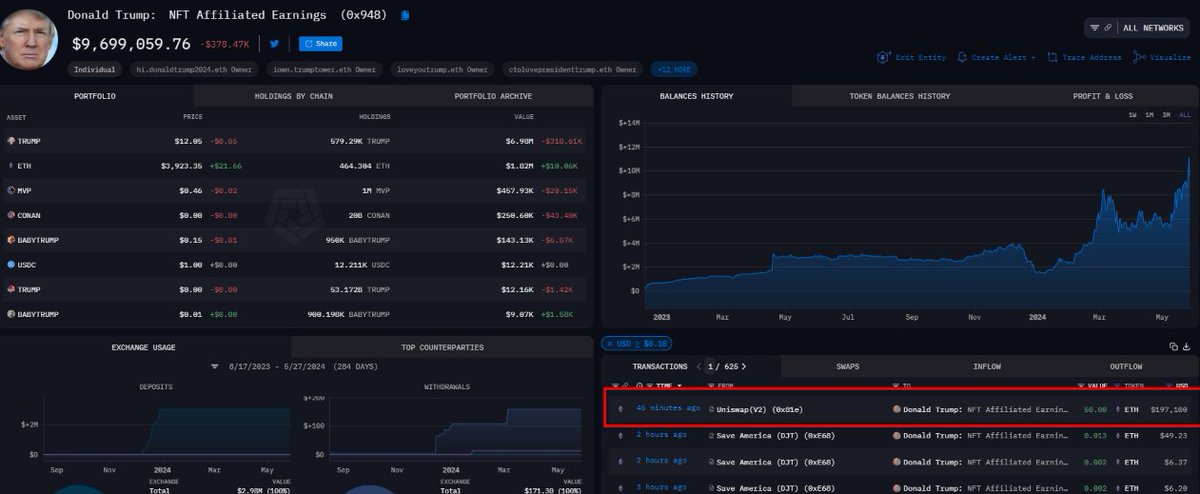Viewport: 1200px width, 494px height.
Task: Go to next transactions page
Action: pos(743,367)
